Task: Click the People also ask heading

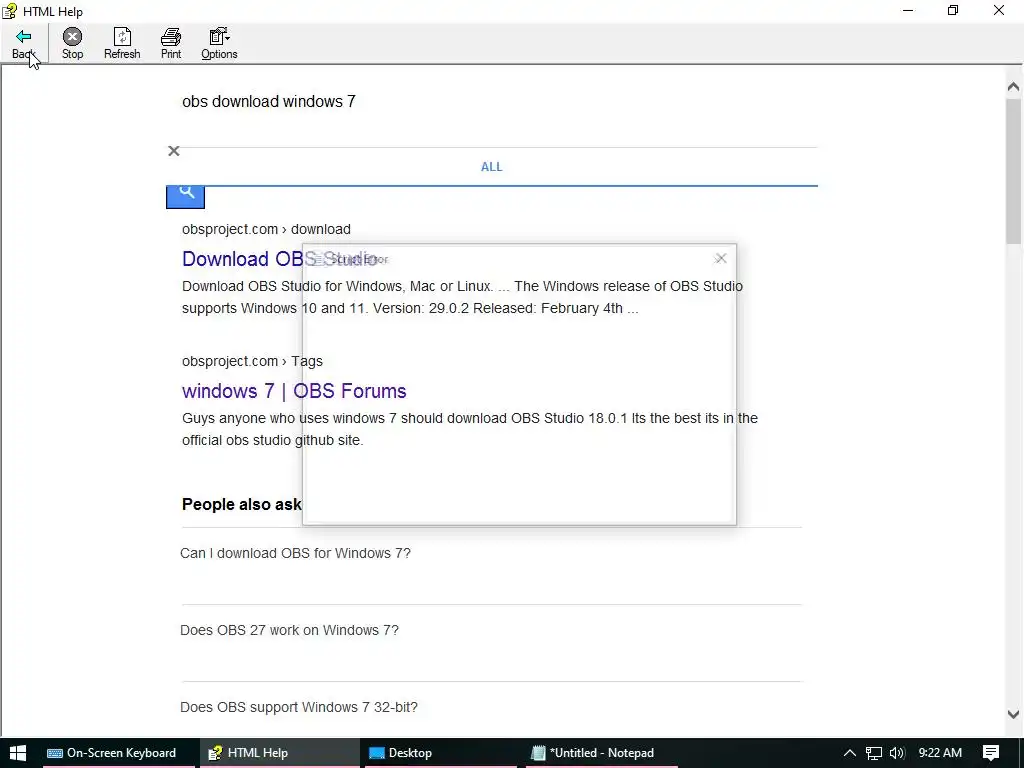Action: pyautogui.click(x=242, y=504)
